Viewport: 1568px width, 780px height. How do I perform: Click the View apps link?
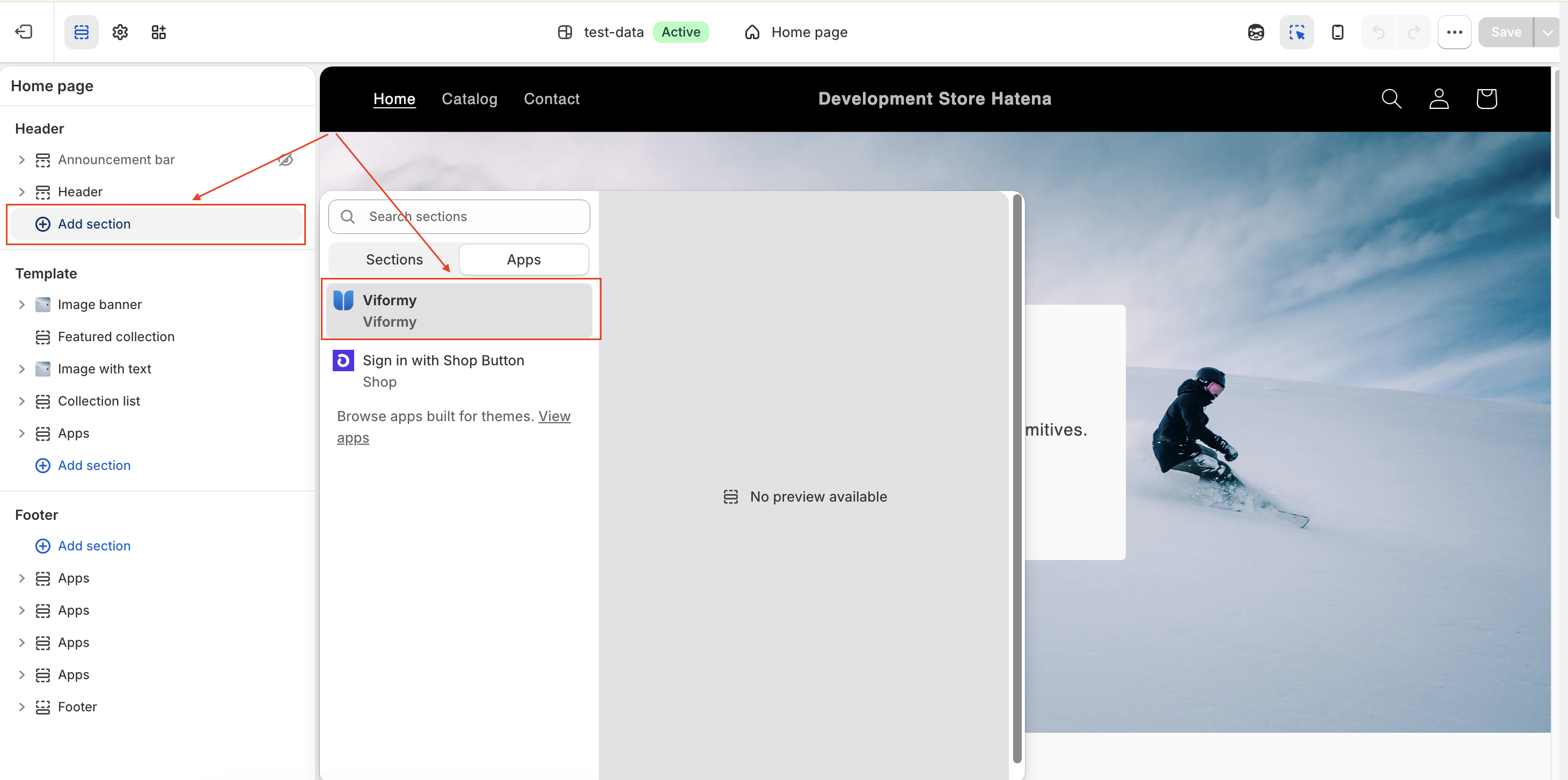point(453,426)
